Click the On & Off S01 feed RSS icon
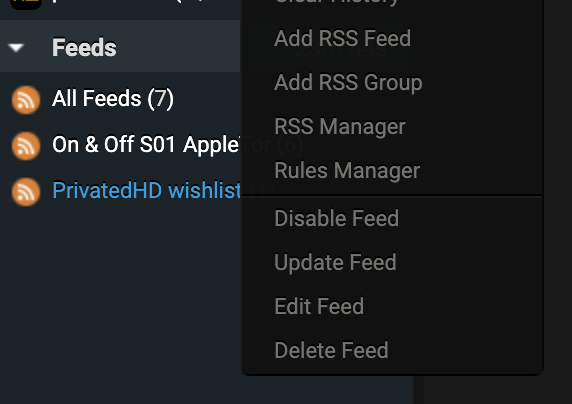 pos(26,146)
